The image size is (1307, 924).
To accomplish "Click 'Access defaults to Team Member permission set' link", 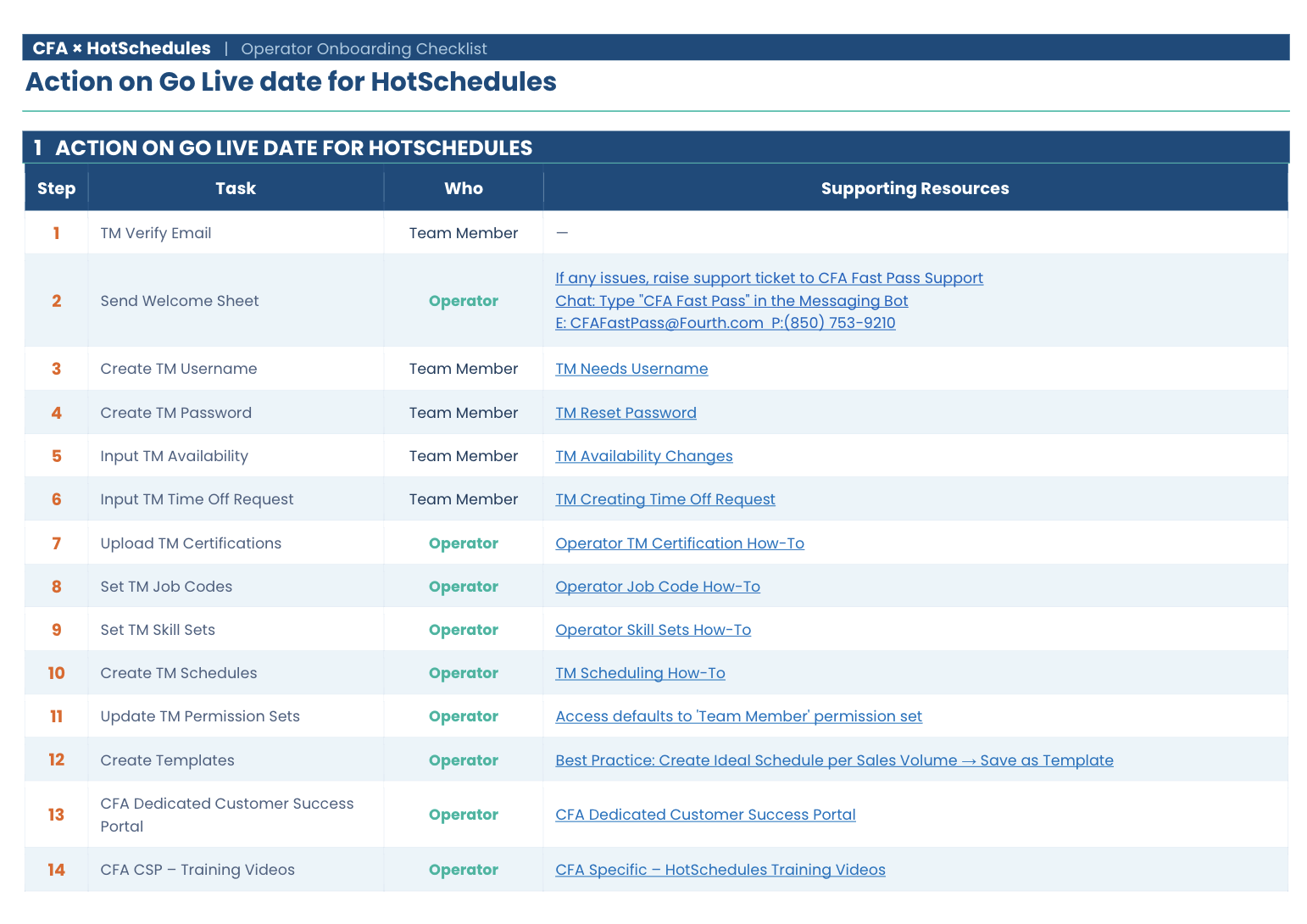I will (x=738, y=716).
